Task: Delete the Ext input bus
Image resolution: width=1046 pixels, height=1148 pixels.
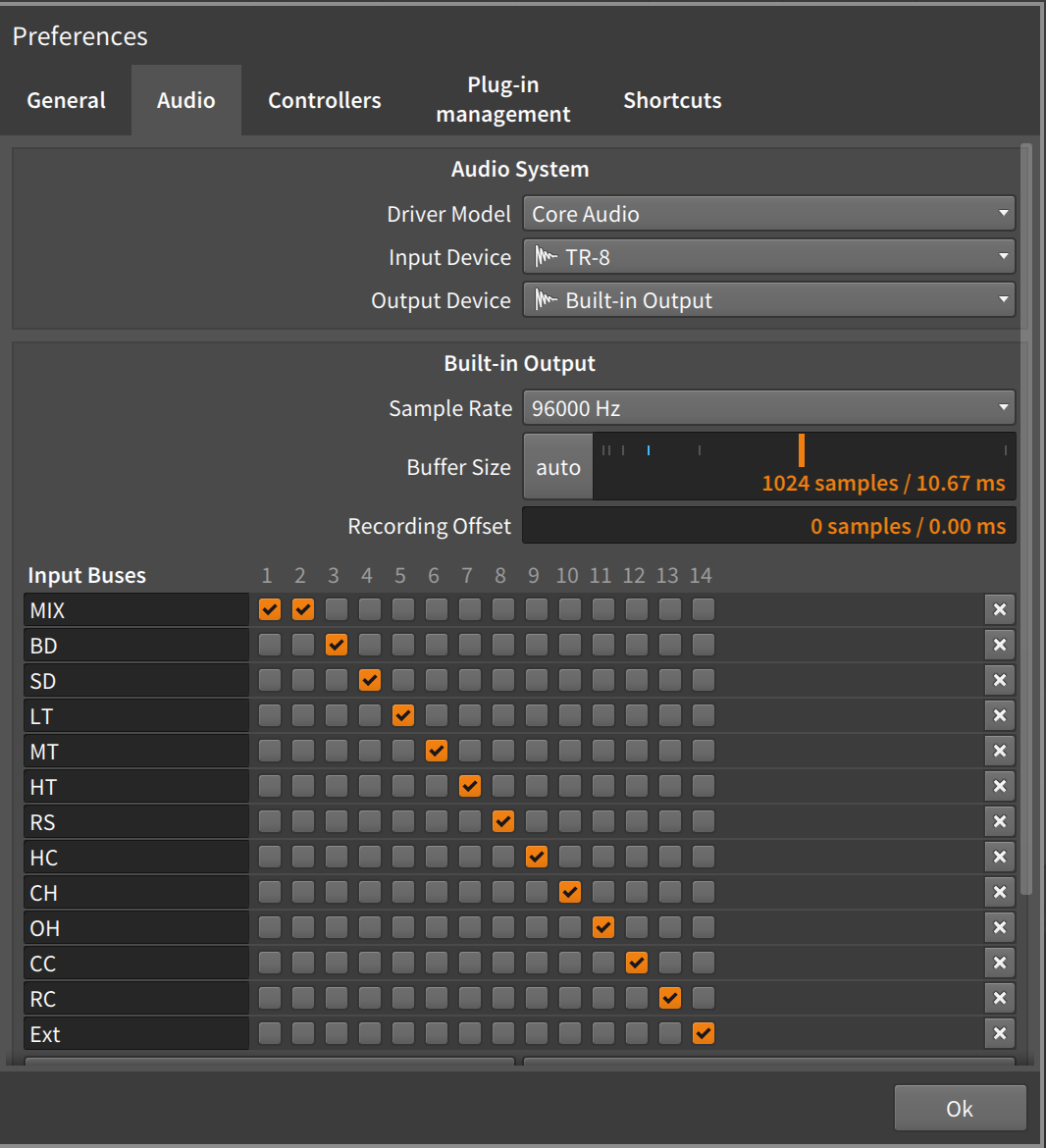Action: (999, 1034)
